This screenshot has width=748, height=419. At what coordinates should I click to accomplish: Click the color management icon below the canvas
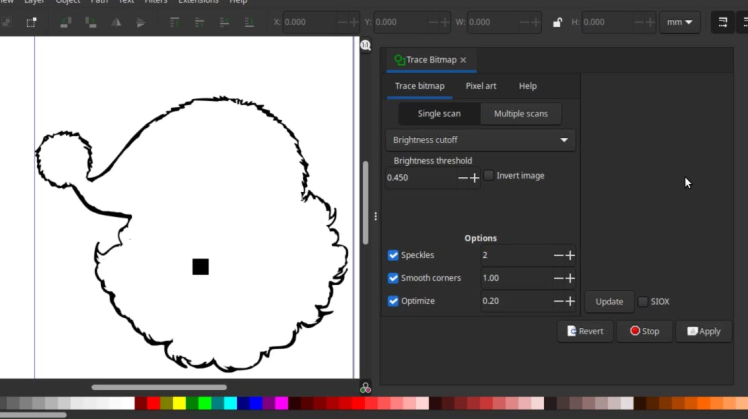pos(365,387)
